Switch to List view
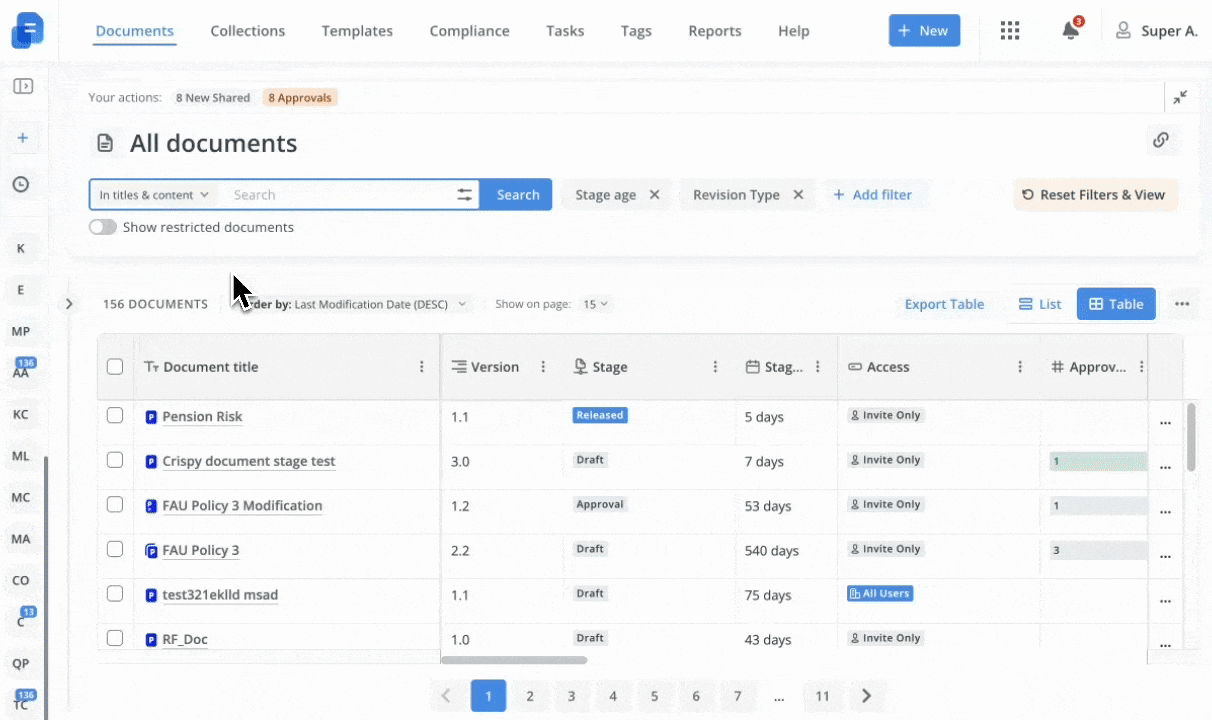1212x720 pixels. pos(1040,304)
